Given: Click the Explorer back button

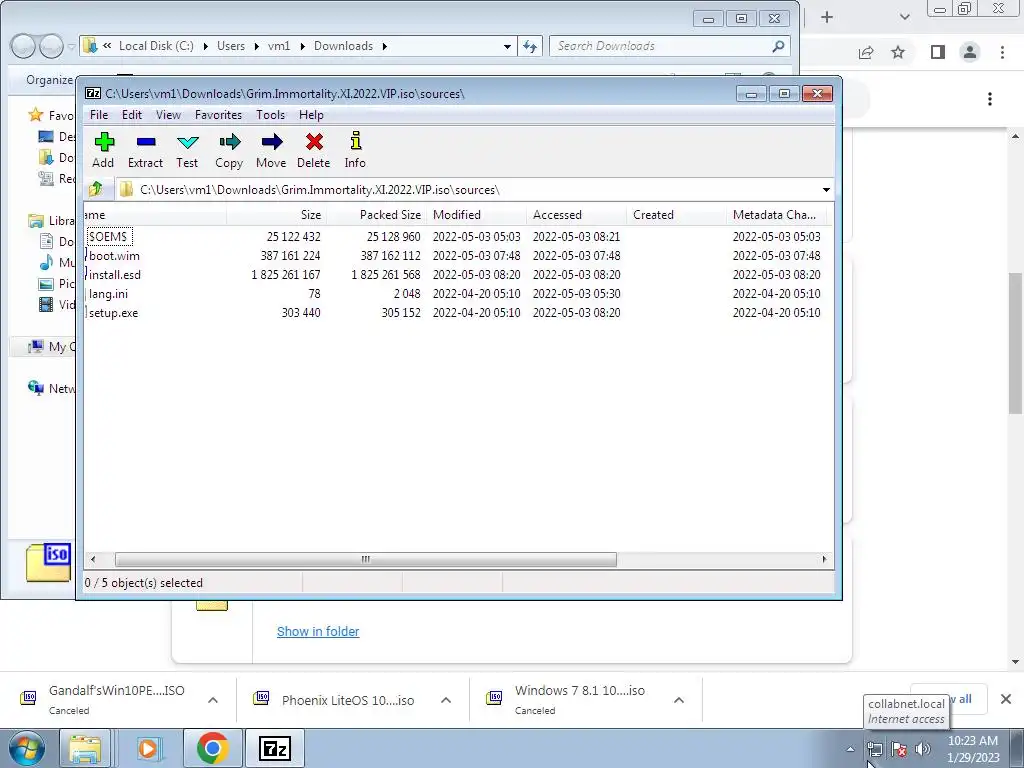Looking at the screenshot, I should 24,46.
